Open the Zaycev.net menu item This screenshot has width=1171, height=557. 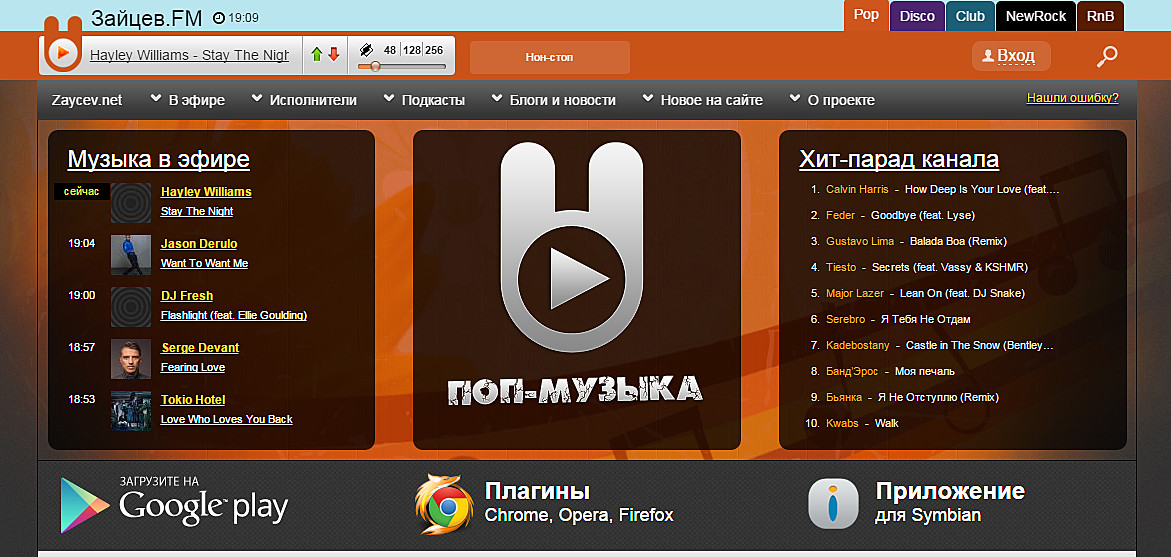(x=87, y=100)
